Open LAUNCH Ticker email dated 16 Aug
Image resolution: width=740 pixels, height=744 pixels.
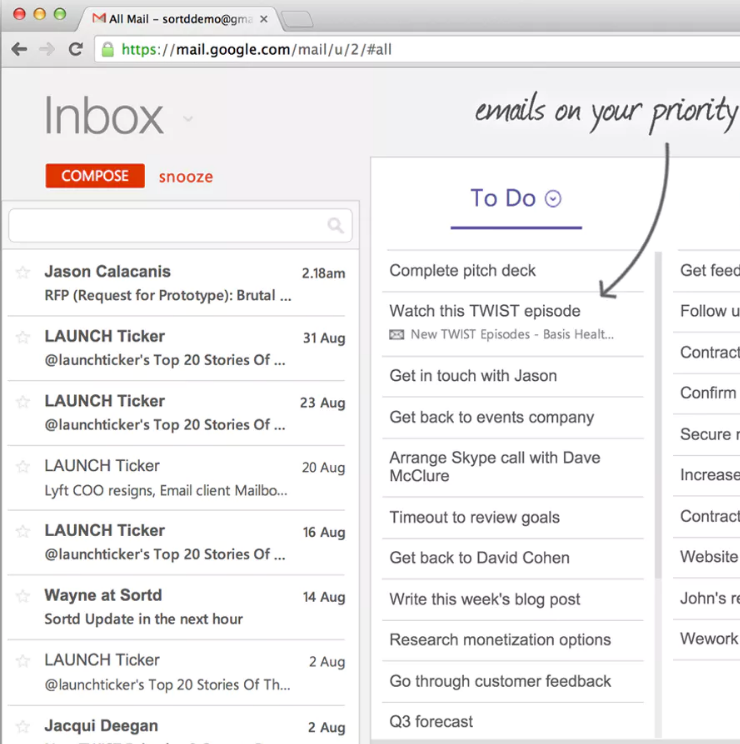coord(176,542)
